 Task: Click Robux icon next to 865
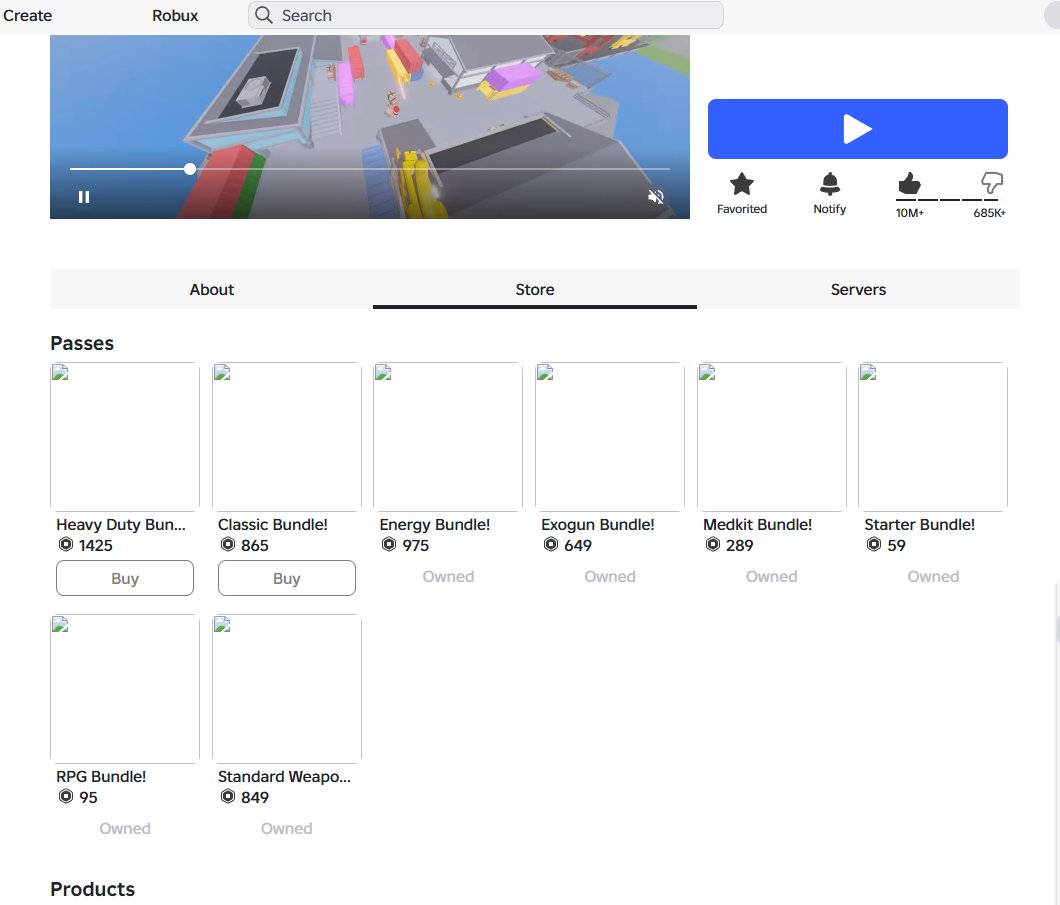[228, 544]
